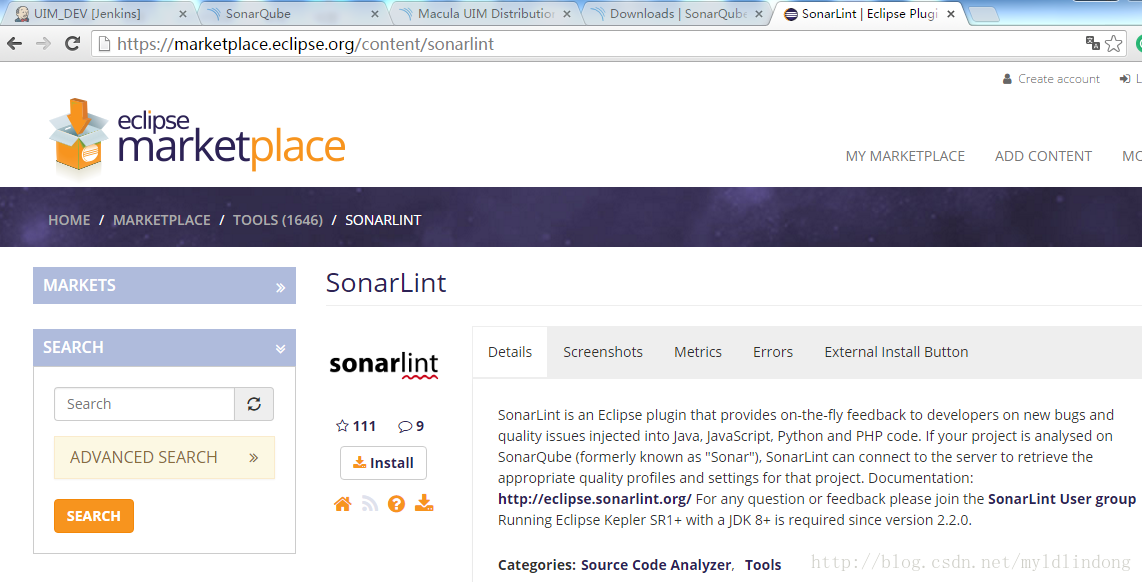Open the Tools category link
This screenshot has width=1142, height=582.
coord(763,565)
